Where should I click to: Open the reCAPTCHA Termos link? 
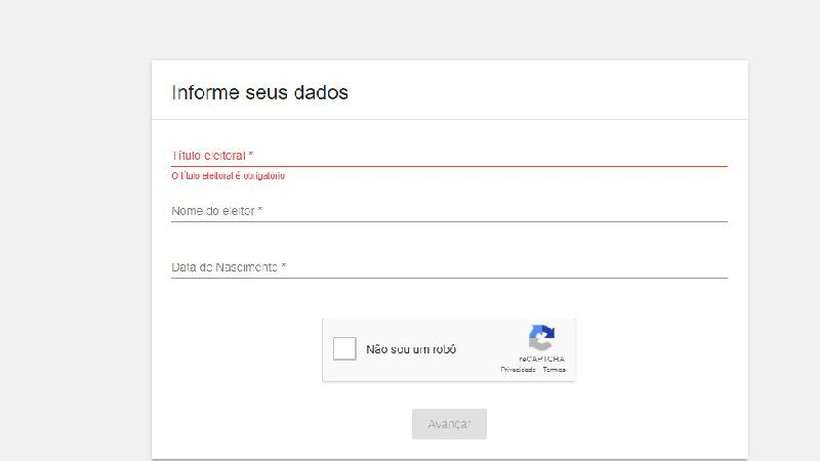(554, 370)
